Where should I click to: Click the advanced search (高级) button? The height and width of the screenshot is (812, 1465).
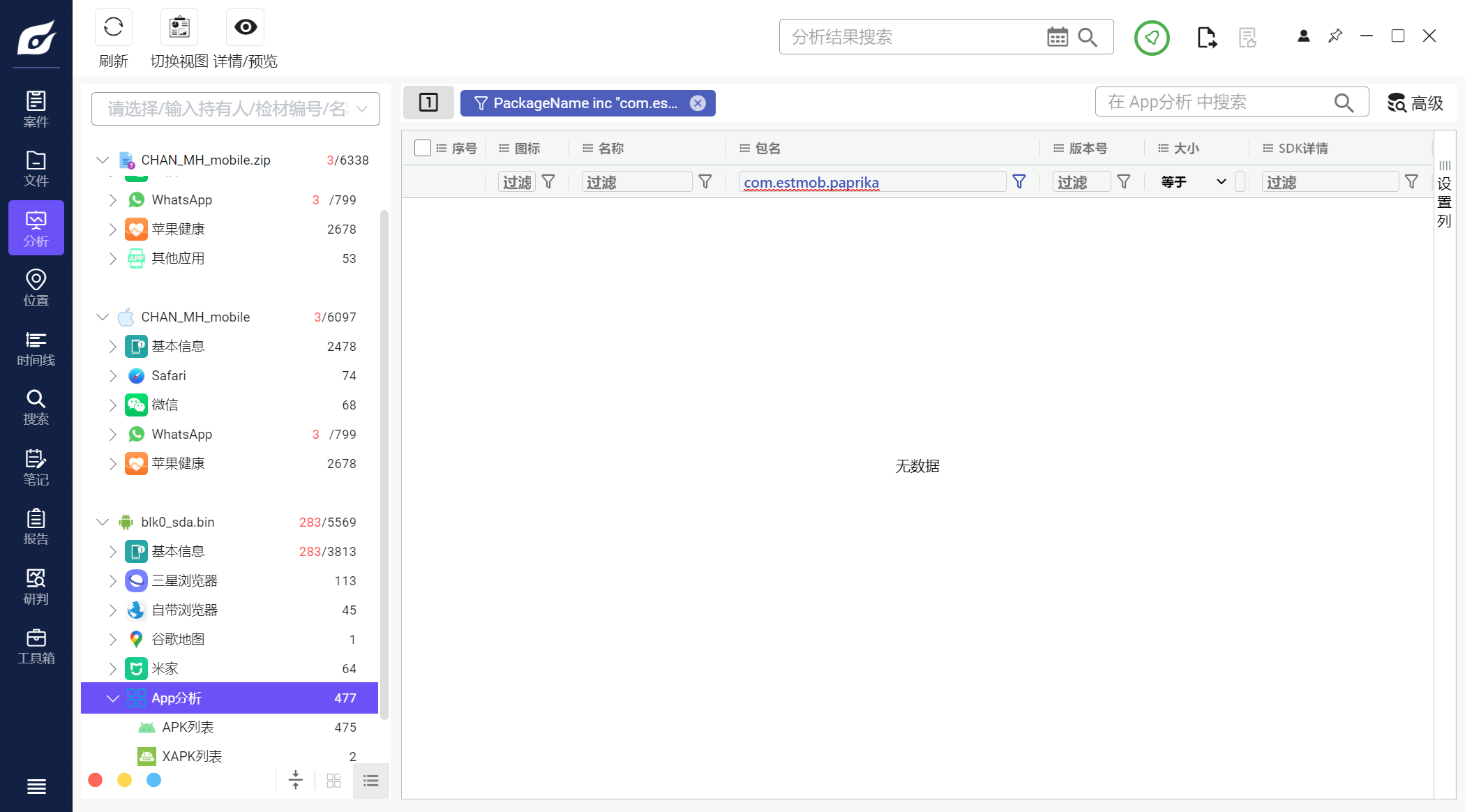tap(1415, 103)
